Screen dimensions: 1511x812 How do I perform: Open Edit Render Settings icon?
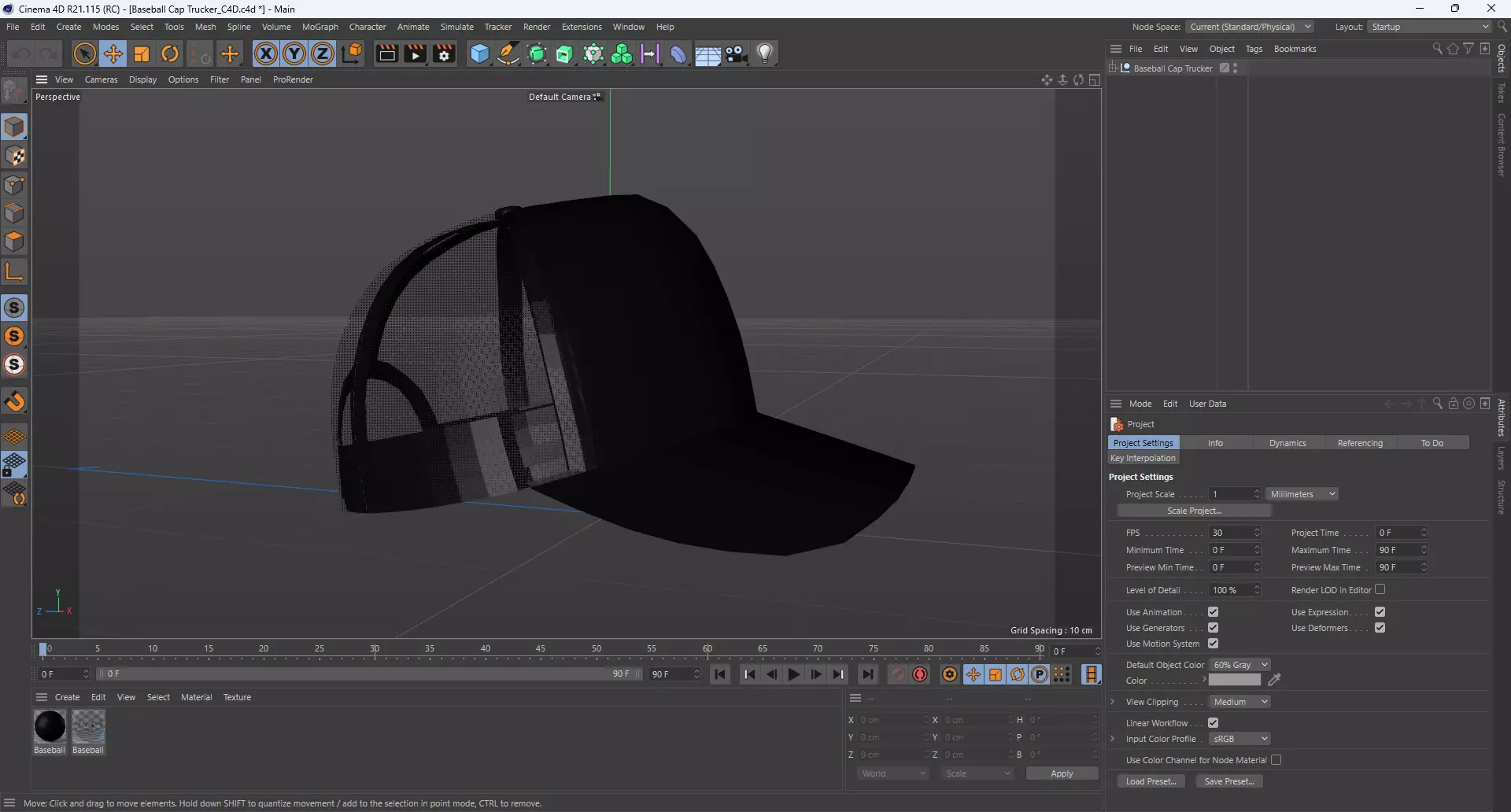pos(444,54)
